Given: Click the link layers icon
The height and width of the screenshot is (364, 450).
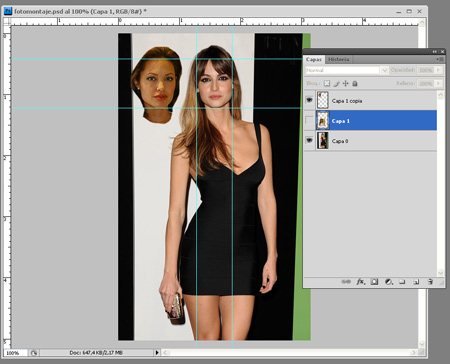Looking at the screenshot, I should pyautogui.click(x=346, y=282).
